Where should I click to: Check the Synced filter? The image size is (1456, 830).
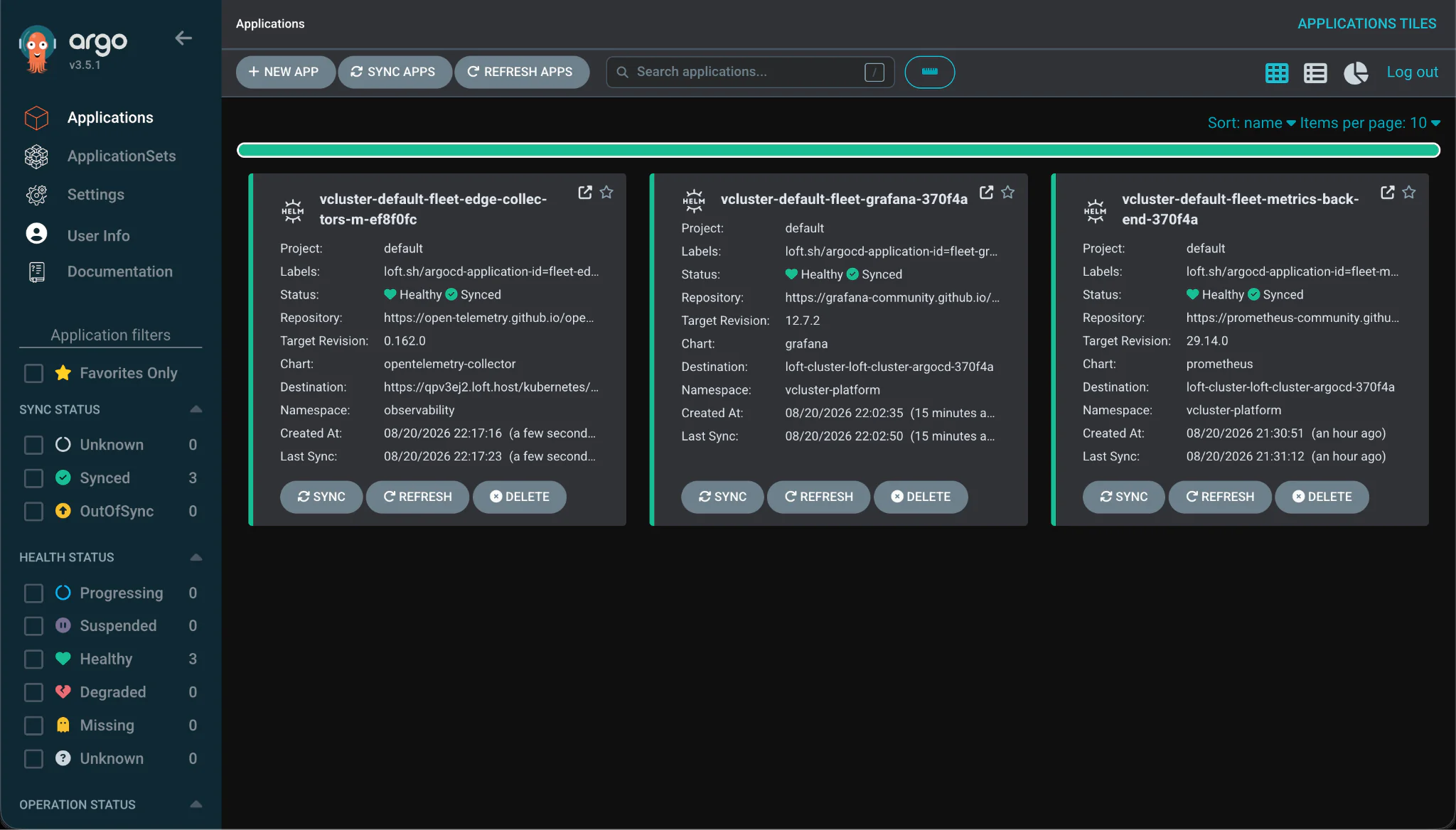[33, 478]
